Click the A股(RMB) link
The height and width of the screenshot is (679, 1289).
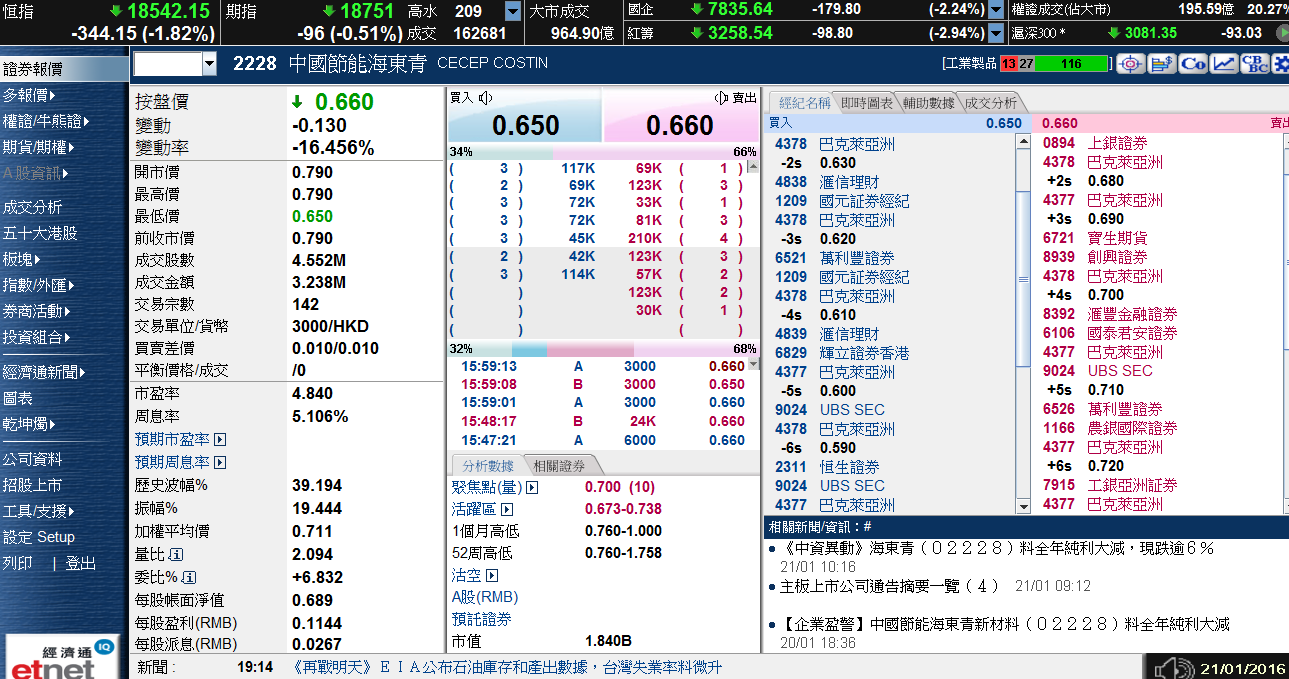click(x=485, y=597)
